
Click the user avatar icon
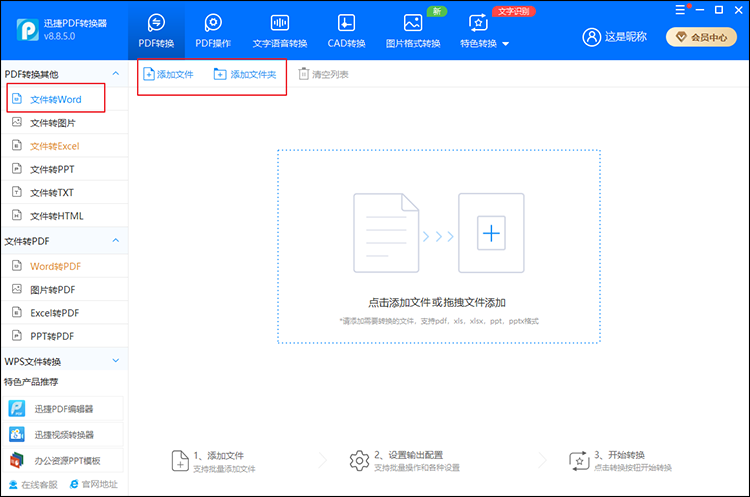click(592, 37)
